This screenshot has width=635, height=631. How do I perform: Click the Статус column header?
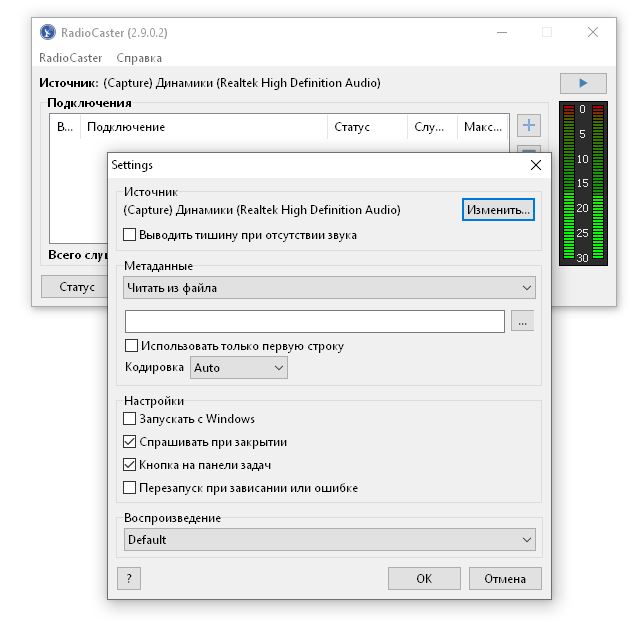[x=367, y=127]
